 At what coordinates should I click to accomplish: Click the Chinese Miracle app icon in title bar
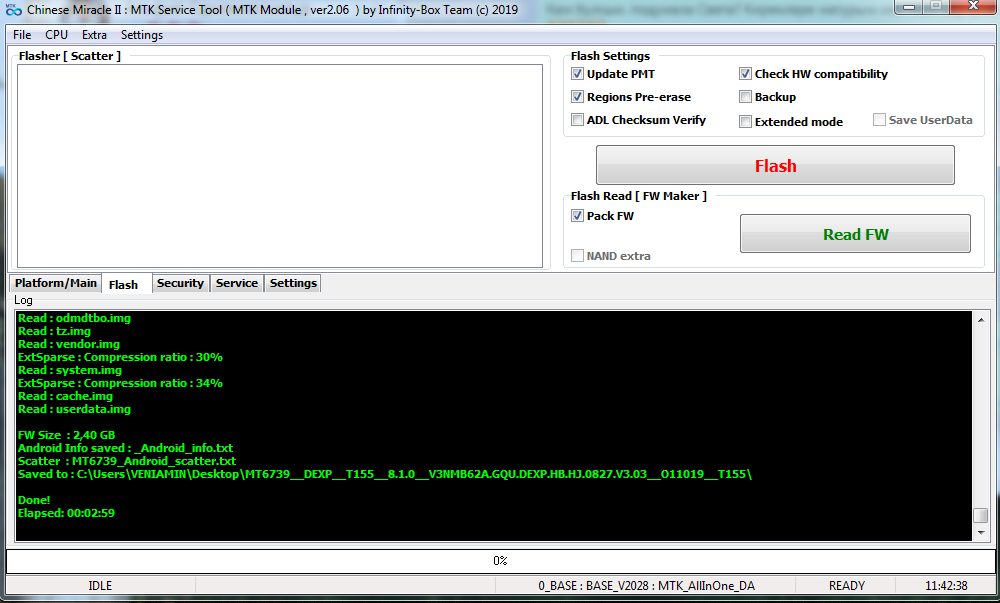pyautogui.click(x=13, y=10)
